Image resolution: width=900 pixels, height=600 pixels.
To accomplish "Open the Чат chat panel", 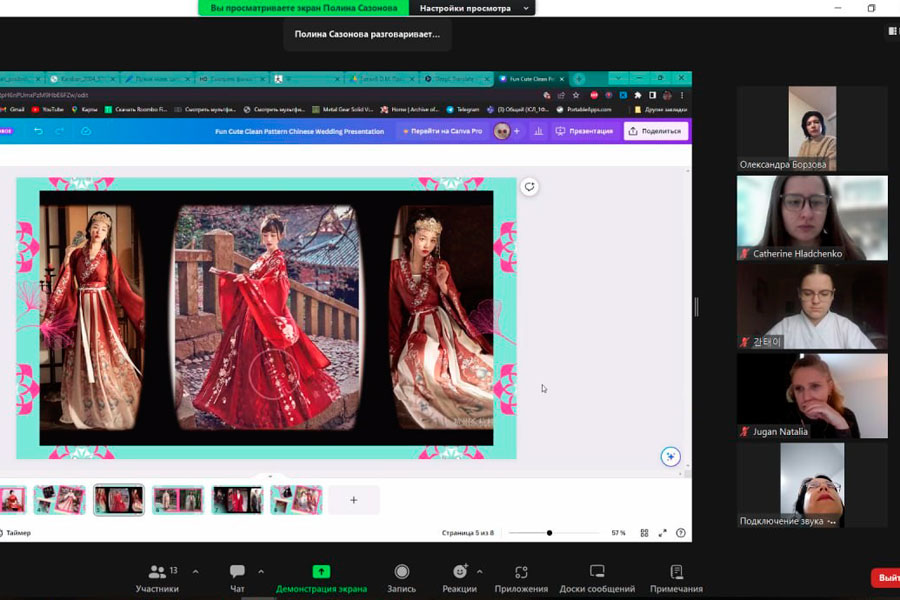I will [237, 577].
